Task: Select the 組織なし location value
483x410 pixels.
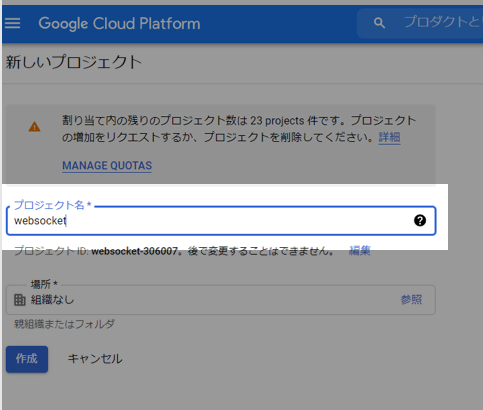Action: [x=52, y=300]
